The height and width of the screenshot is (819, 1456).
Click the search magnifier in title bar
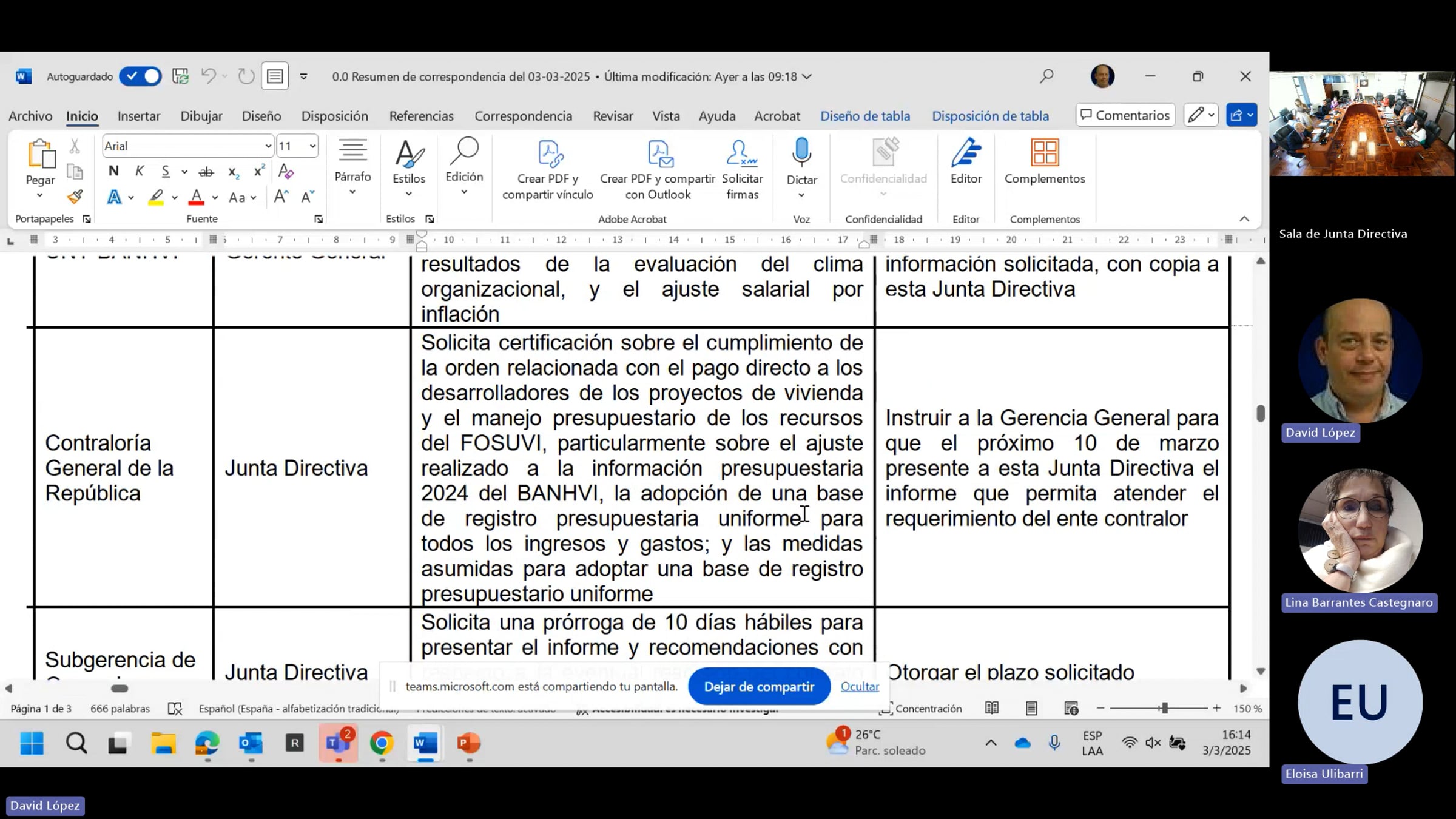coord(1046,76)
